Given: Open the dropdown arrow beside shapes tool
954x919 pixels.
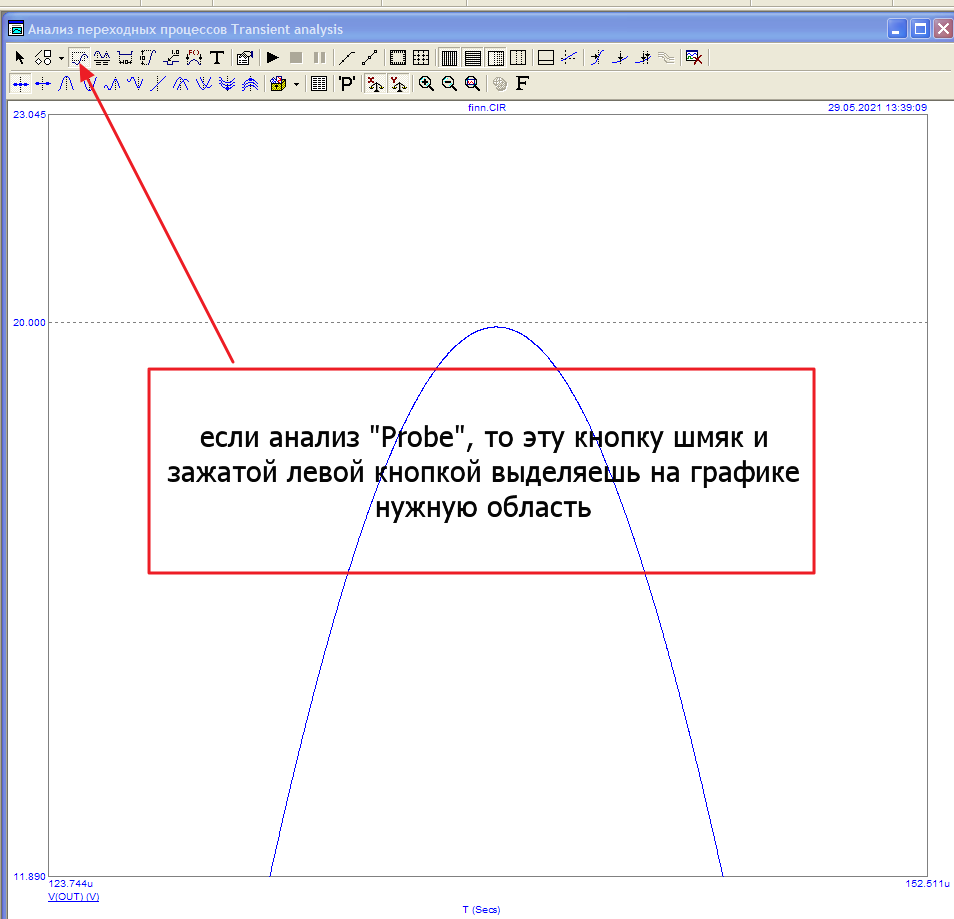Looking at the screenshot, I should click(61, 58).
